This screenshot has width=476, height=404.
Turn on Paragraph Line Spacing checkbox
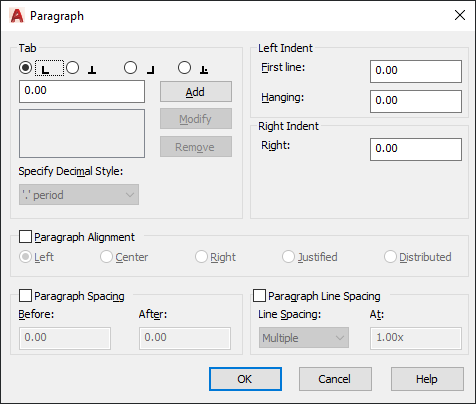[x=259, y=296]
